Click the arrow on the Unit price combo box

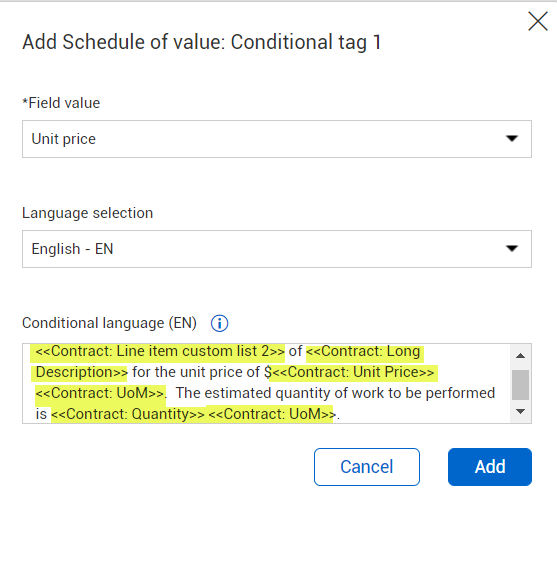point(512,139)
